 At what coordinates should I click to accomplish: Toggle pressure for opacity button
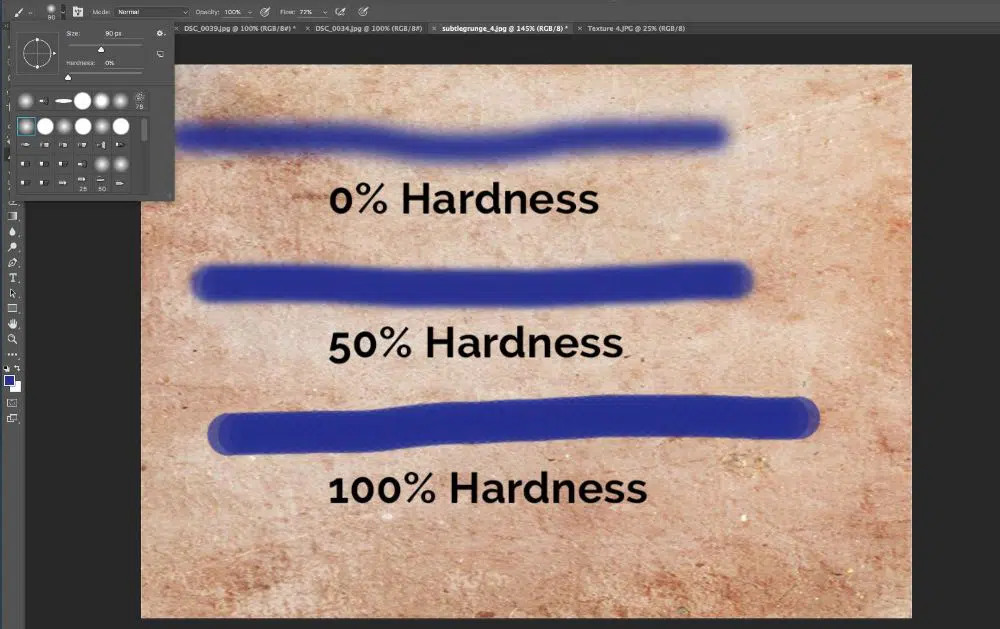point(265,12)
